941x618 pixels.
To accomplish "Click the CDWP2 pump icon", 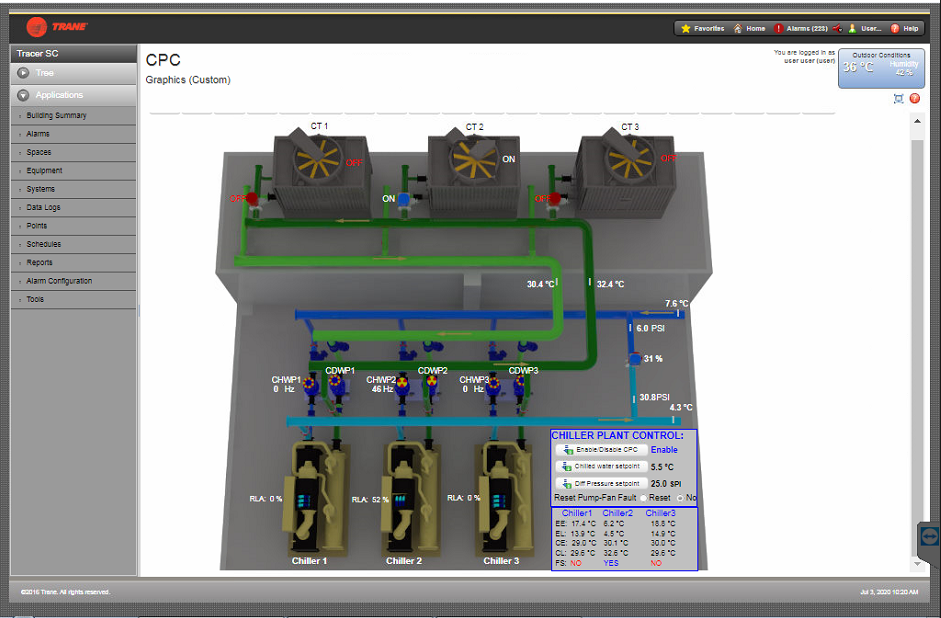I will pos(430,380).
